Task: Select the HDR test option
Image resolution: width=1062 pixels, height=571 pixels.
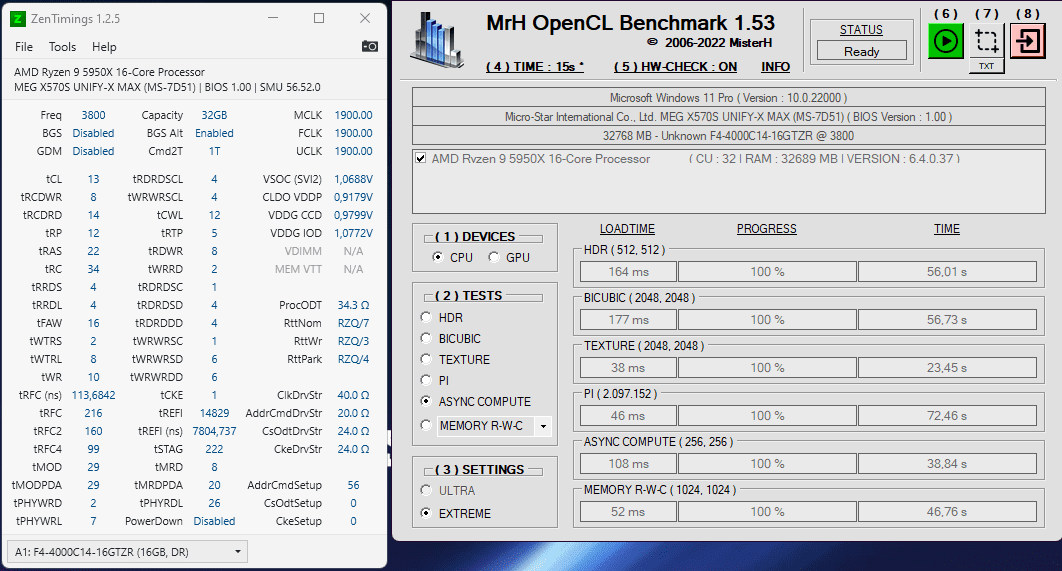Action: coord(426,317)
